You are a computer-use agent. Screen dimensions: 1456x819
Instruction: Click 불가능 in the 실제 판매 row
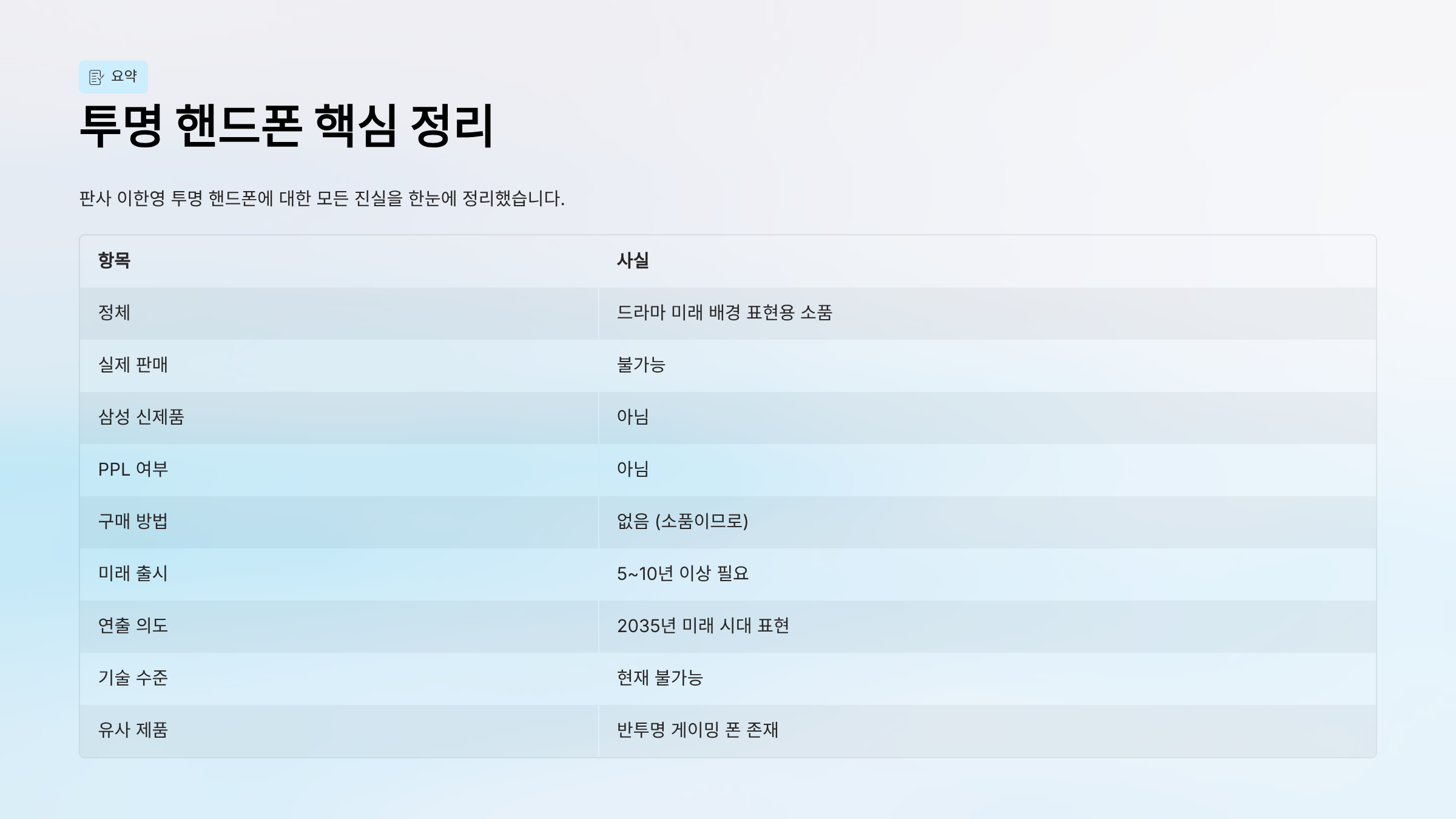(x=641, y=365)
